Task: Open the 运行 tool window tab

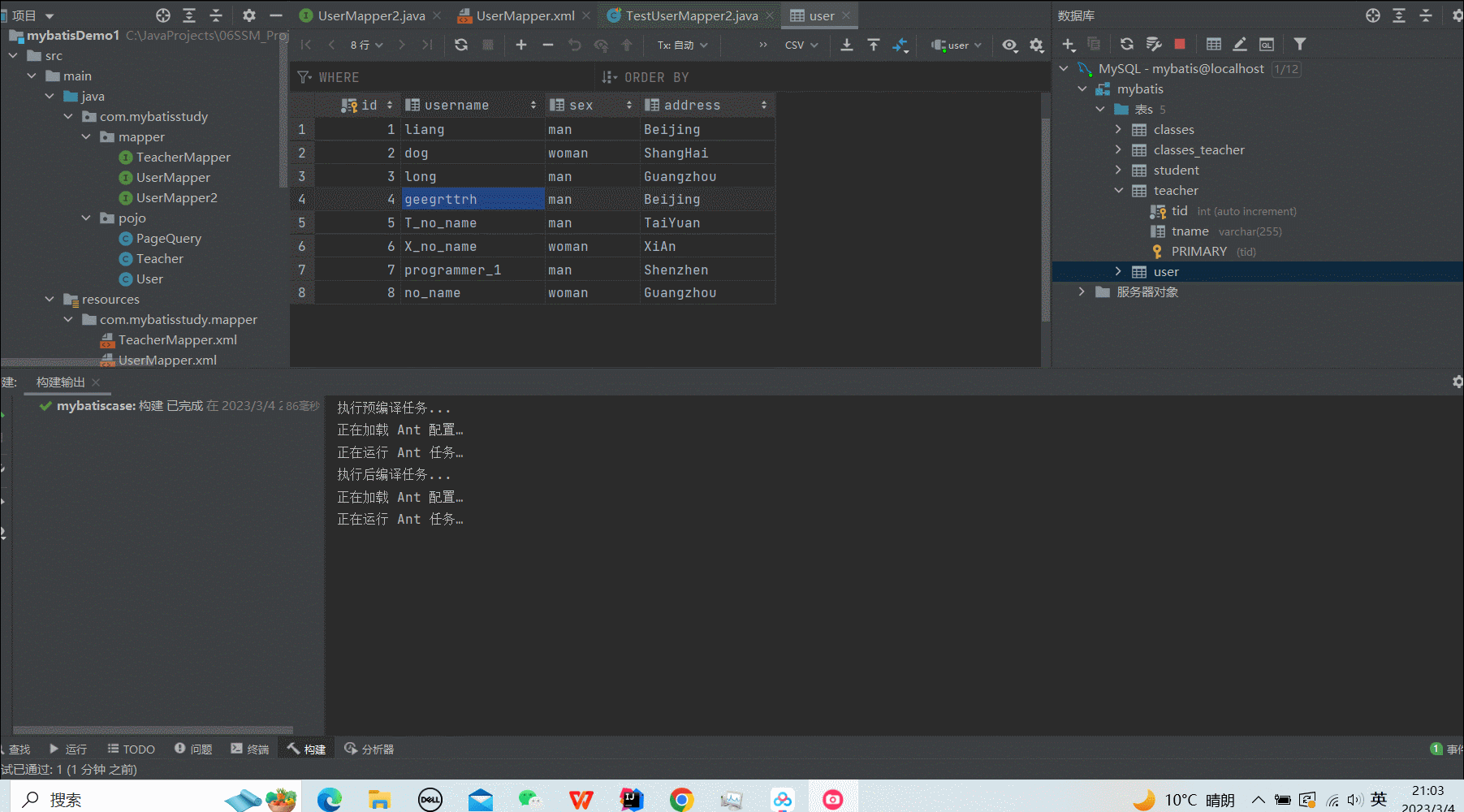Action: [x=67, y=749]
